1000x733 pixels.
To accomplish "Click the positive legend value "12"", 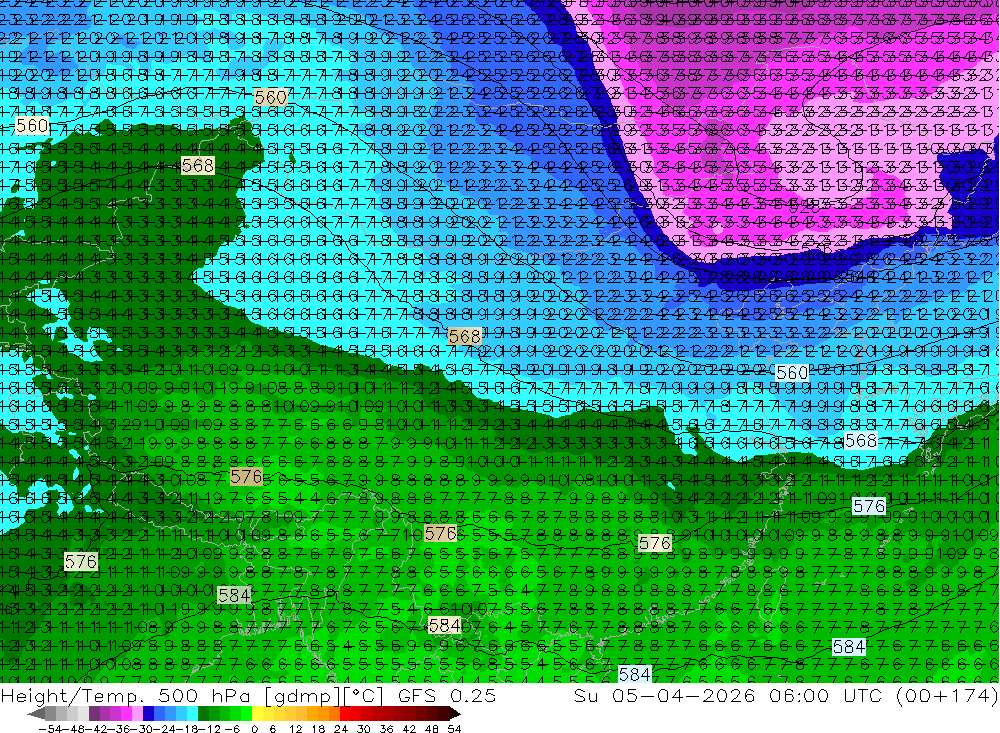I will [296, 729].
